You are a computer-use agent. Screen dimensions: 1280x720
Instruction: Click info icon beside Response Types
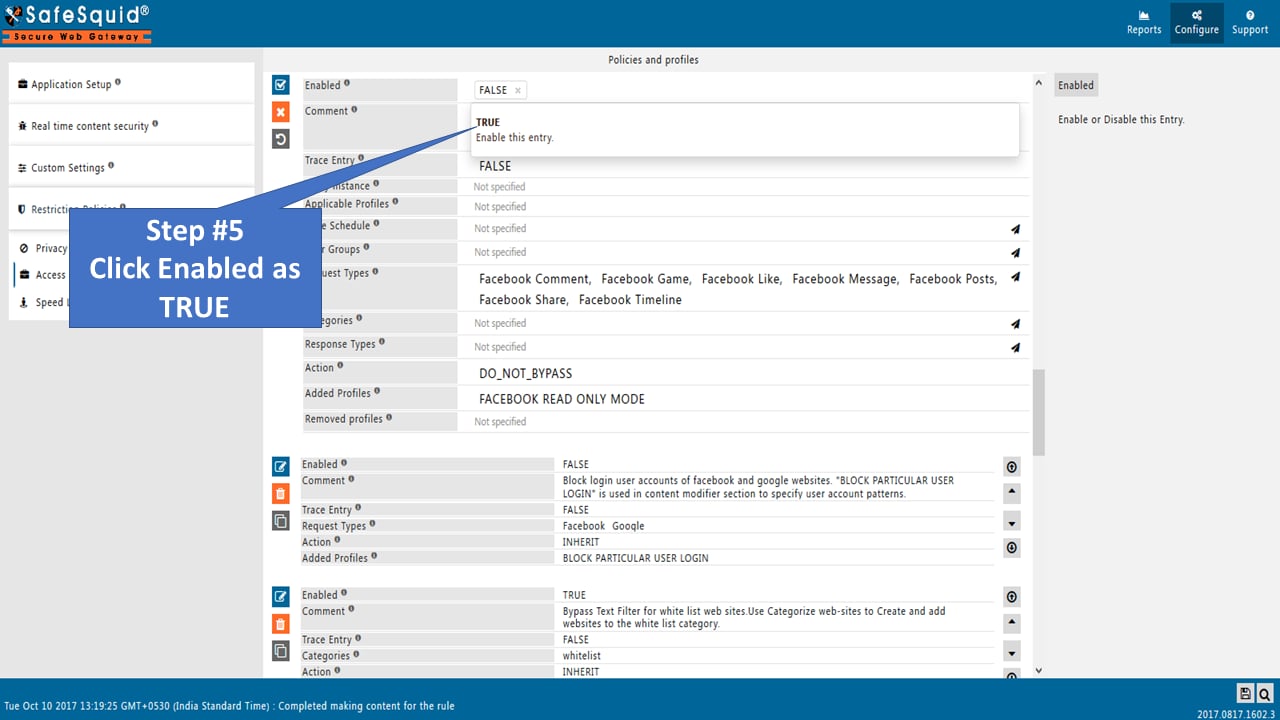coord(382,342)
